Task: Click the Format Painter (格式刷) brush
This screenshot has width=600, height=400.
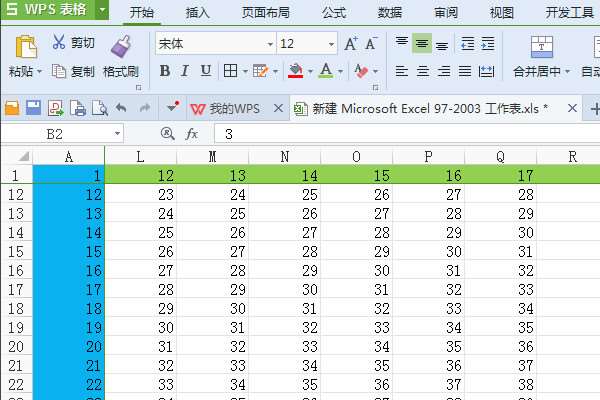Action: 121,45
